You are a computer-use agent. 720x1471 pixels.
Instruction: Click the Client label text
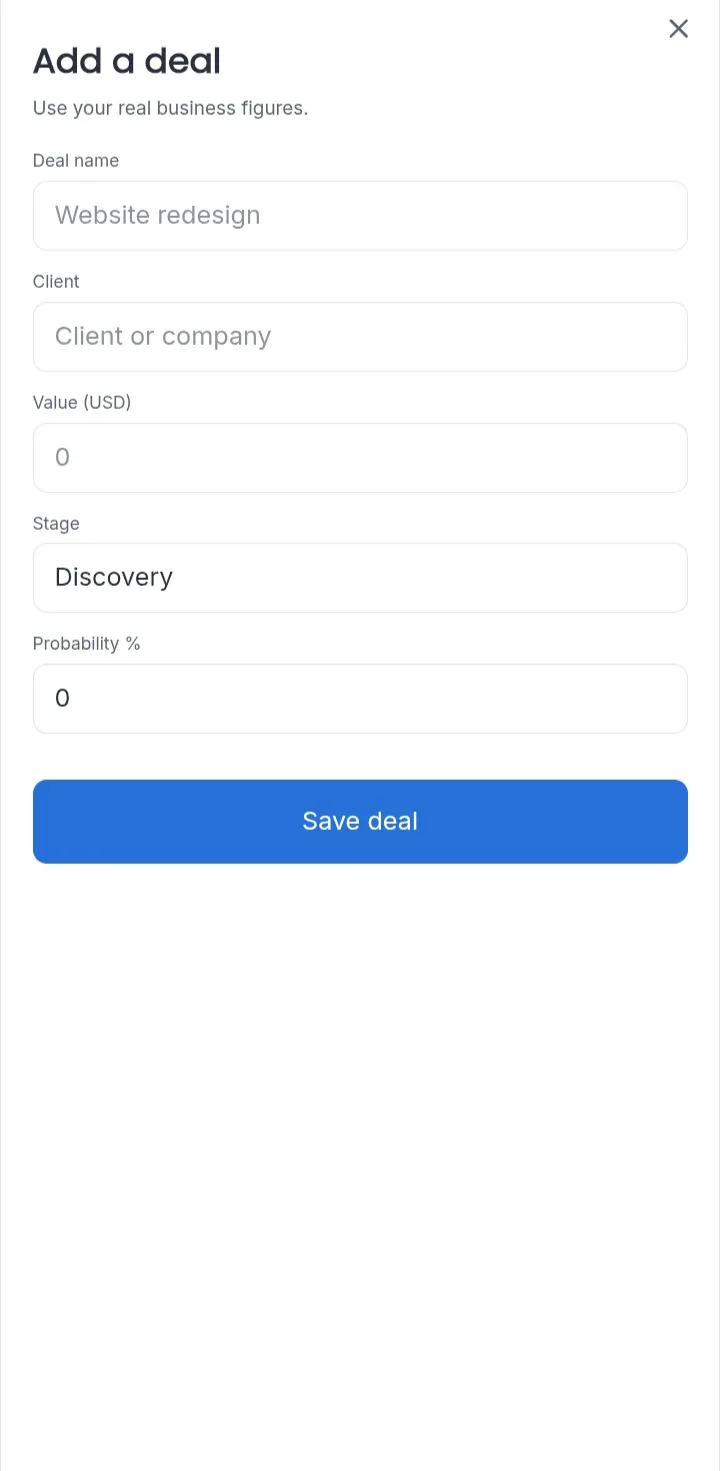pyautogui.click(x=56, y=281)
